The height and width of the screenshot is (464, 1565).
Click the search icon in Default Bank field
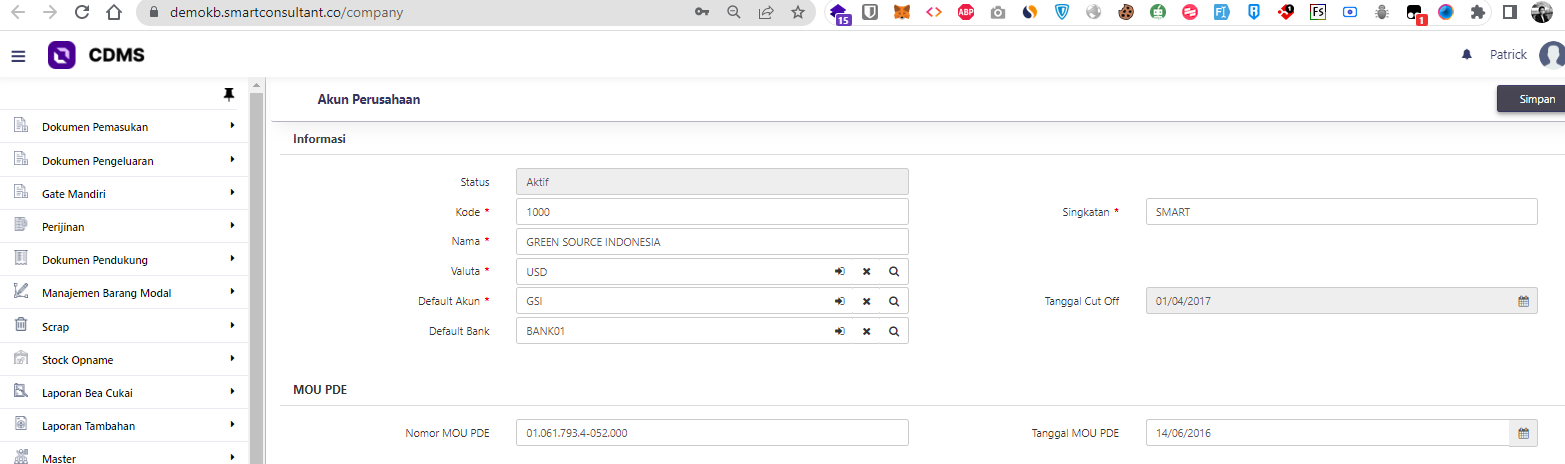click(893, 331)
